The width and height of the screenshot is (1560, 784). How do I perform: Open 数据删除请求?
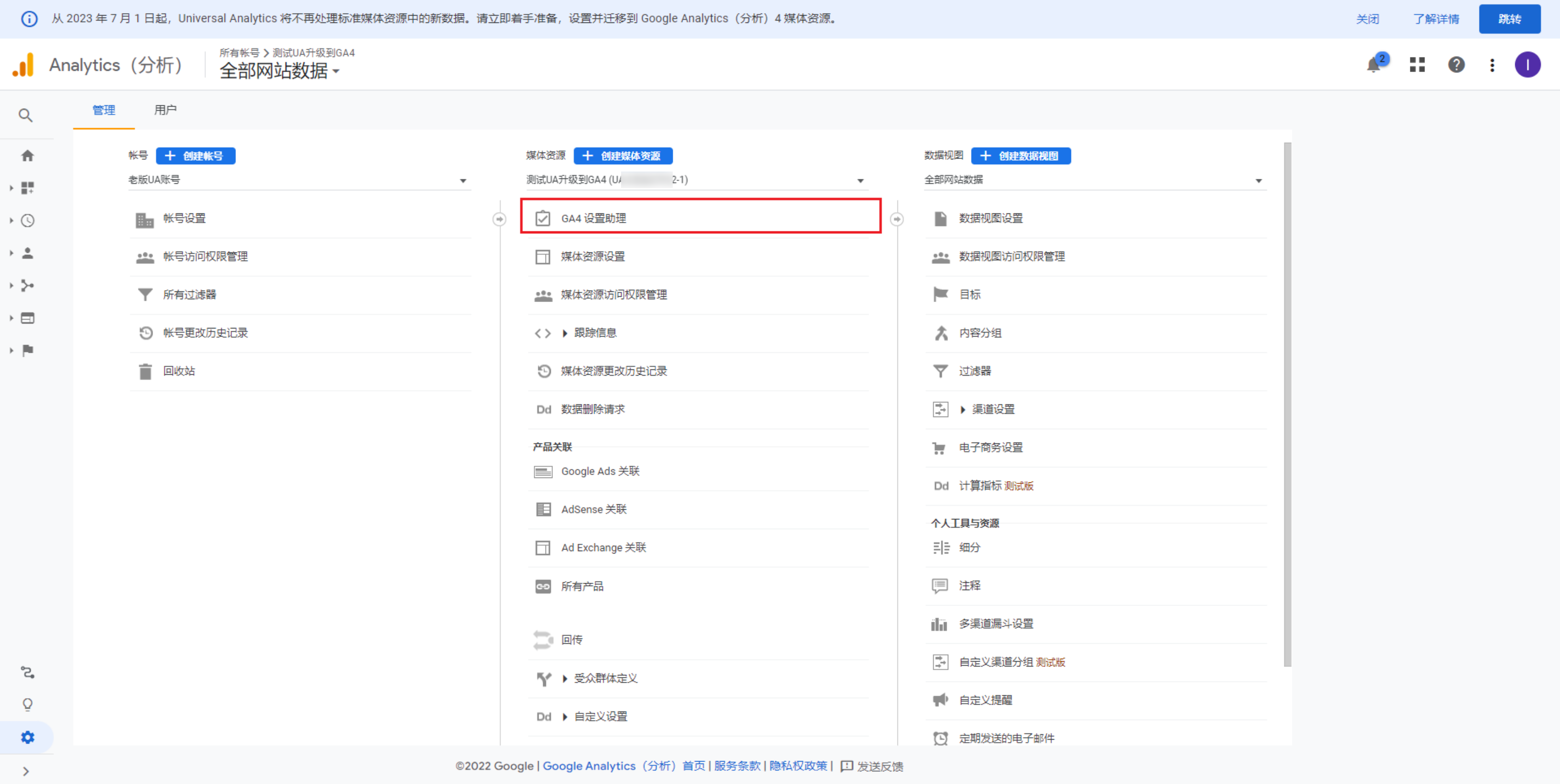[x=698, y=409]
